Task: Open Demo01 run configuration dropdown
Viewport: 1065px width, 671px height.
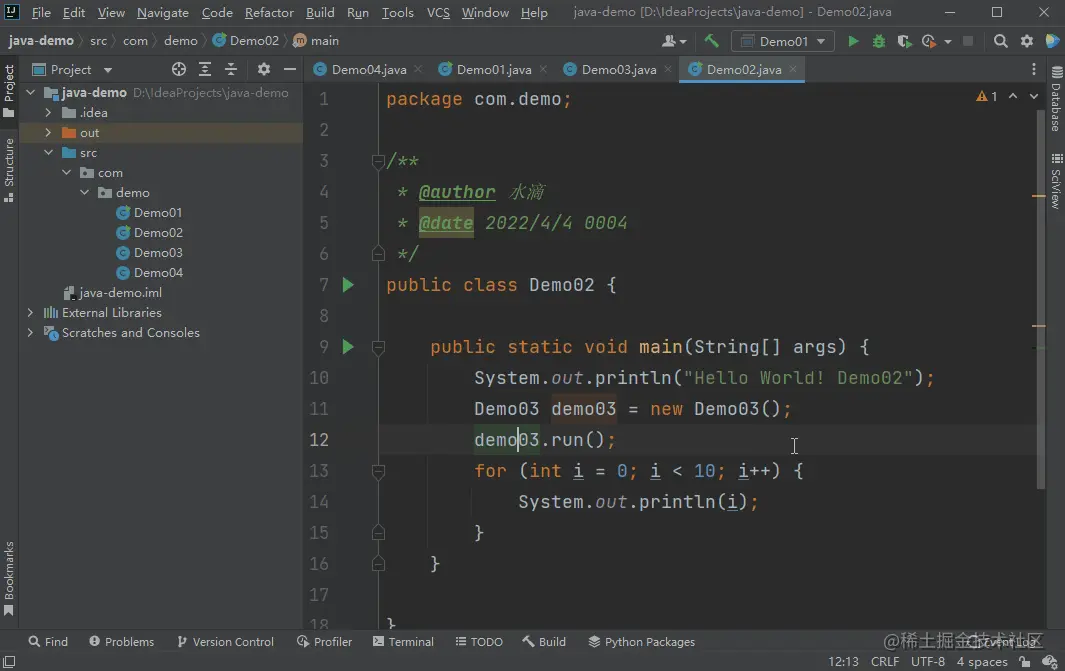Action: point(782,41)
